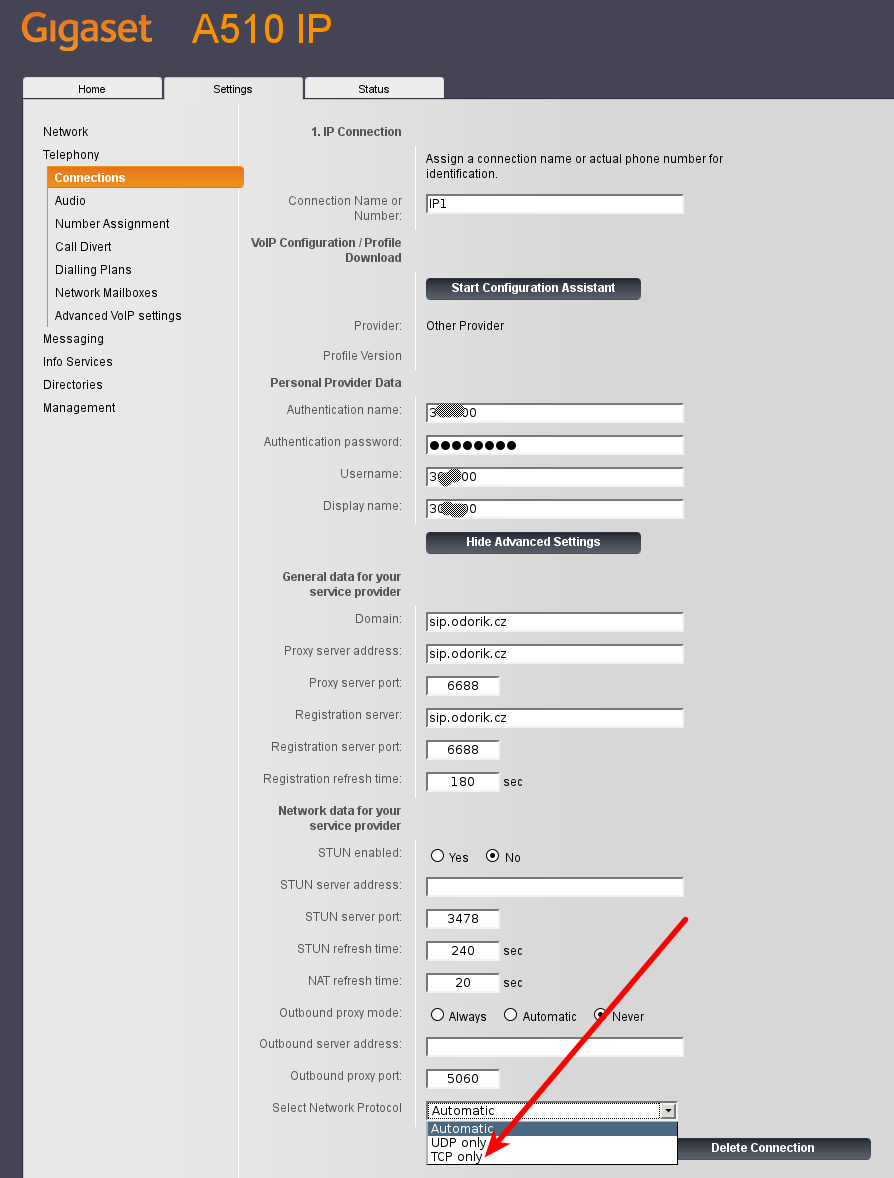The width and height of the screenshot is (894, 1178).
Task: Go to Number Assignment page
Action: [112, 224]
